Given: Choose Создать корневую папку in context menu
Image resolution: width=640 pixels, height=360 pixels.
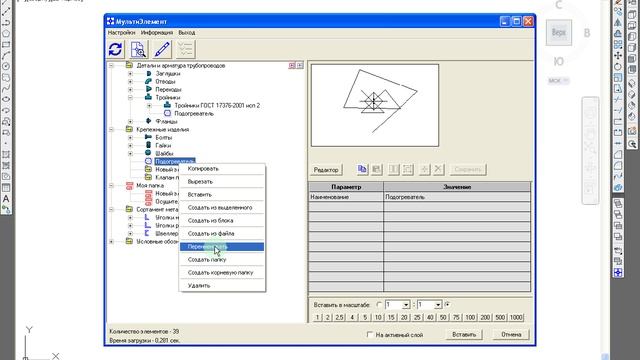Looking at the screenshot, I should (222, 273).
